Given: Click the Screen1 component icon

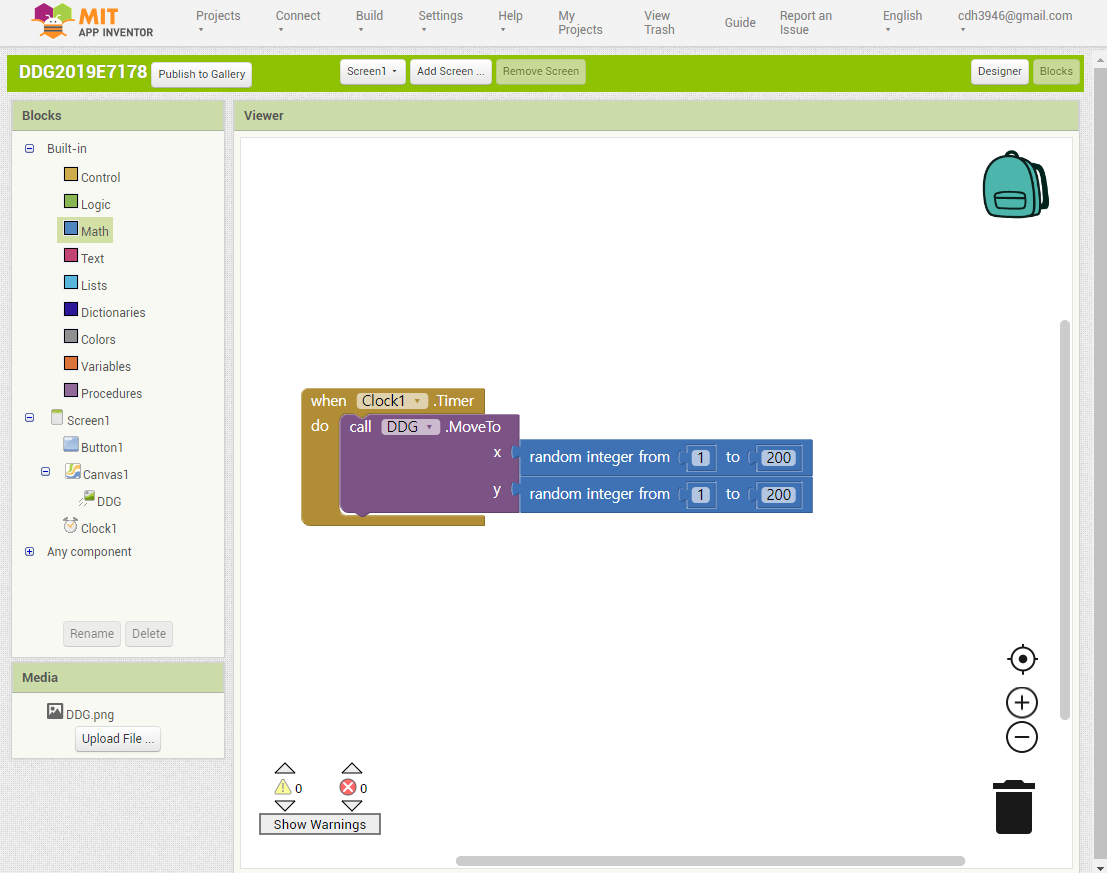Looking at the screenshot, I should point(57,417).
